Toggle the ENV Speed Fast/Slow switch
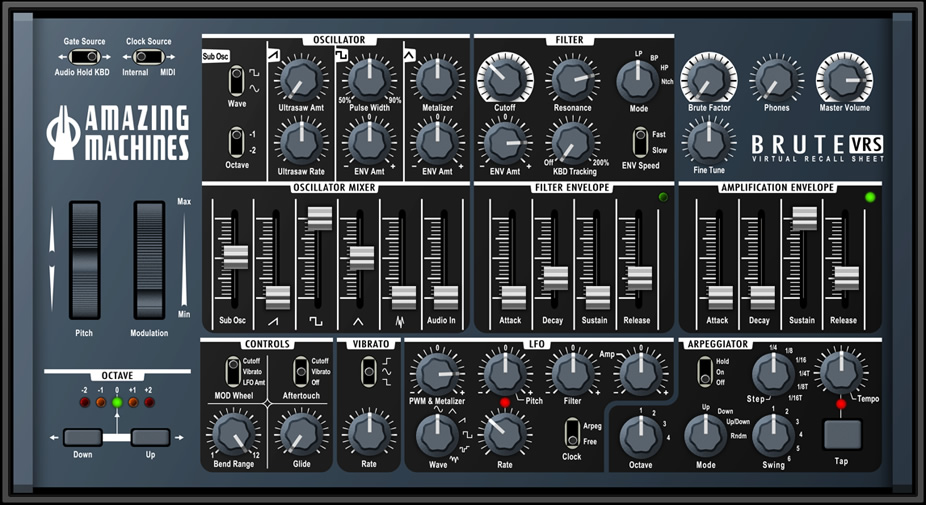The height and width of the screenshot is (505, 926). [640, 142]
